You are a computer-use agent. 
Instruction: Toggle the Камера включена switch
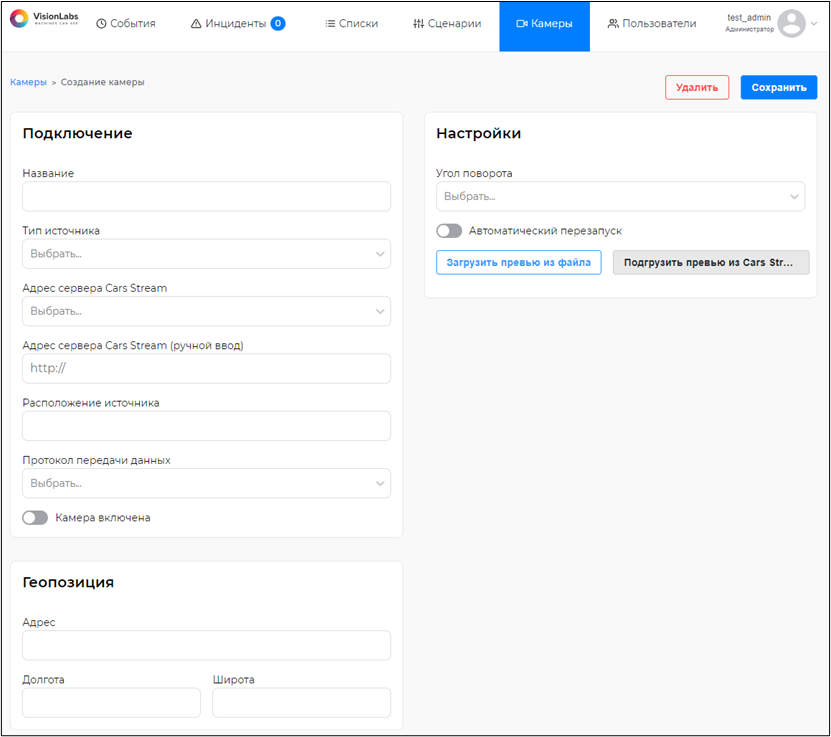tap(35, 518)
